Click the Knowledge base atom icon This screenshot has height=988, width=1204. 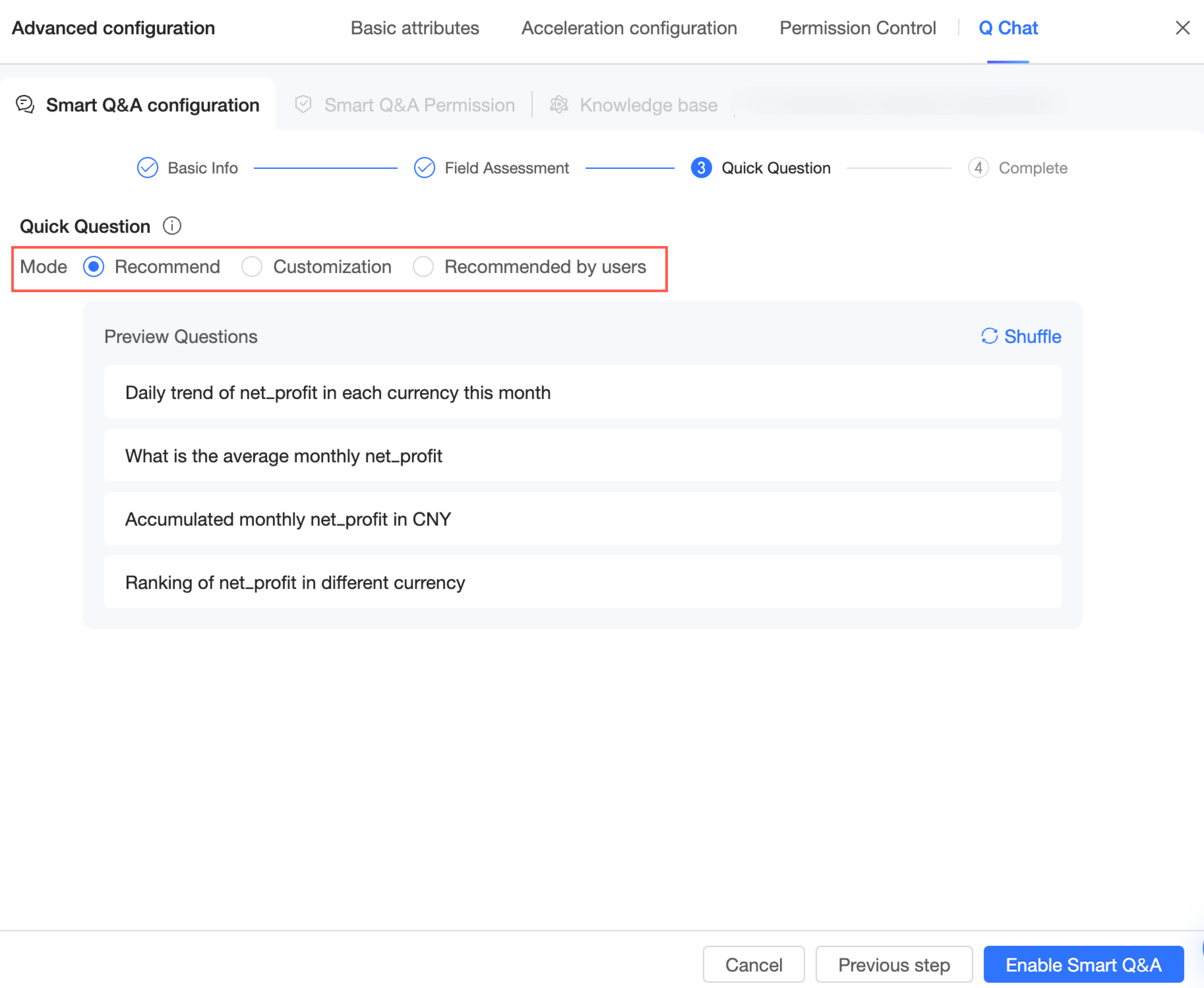[x=559, y=105]
